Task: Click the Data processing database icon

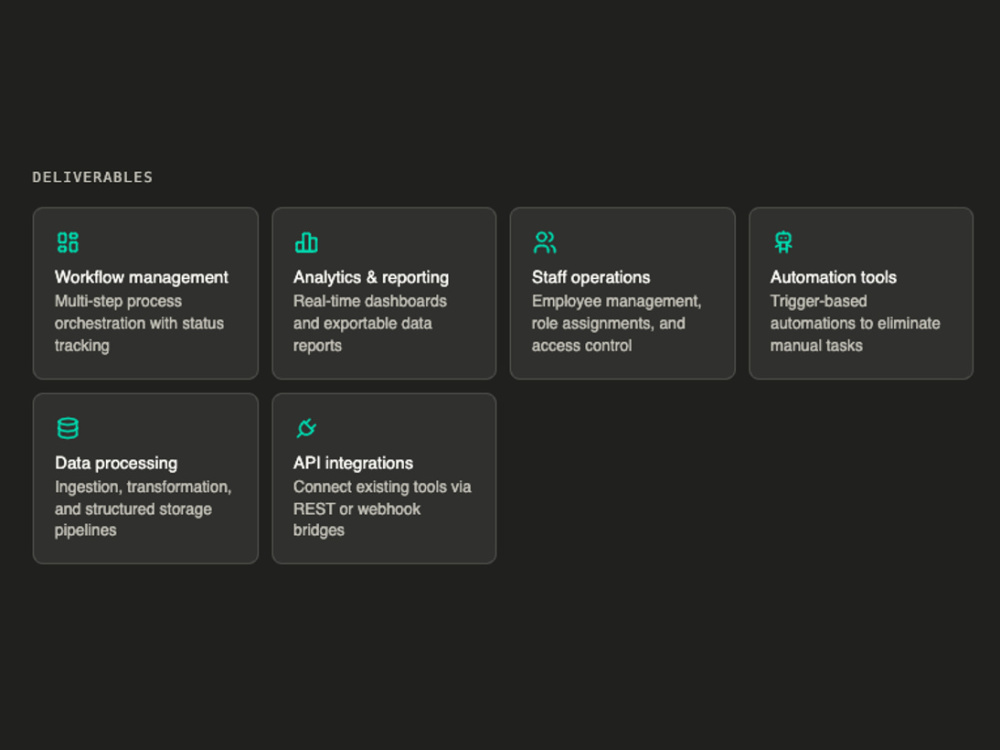Action: click(x=68, y=428)
